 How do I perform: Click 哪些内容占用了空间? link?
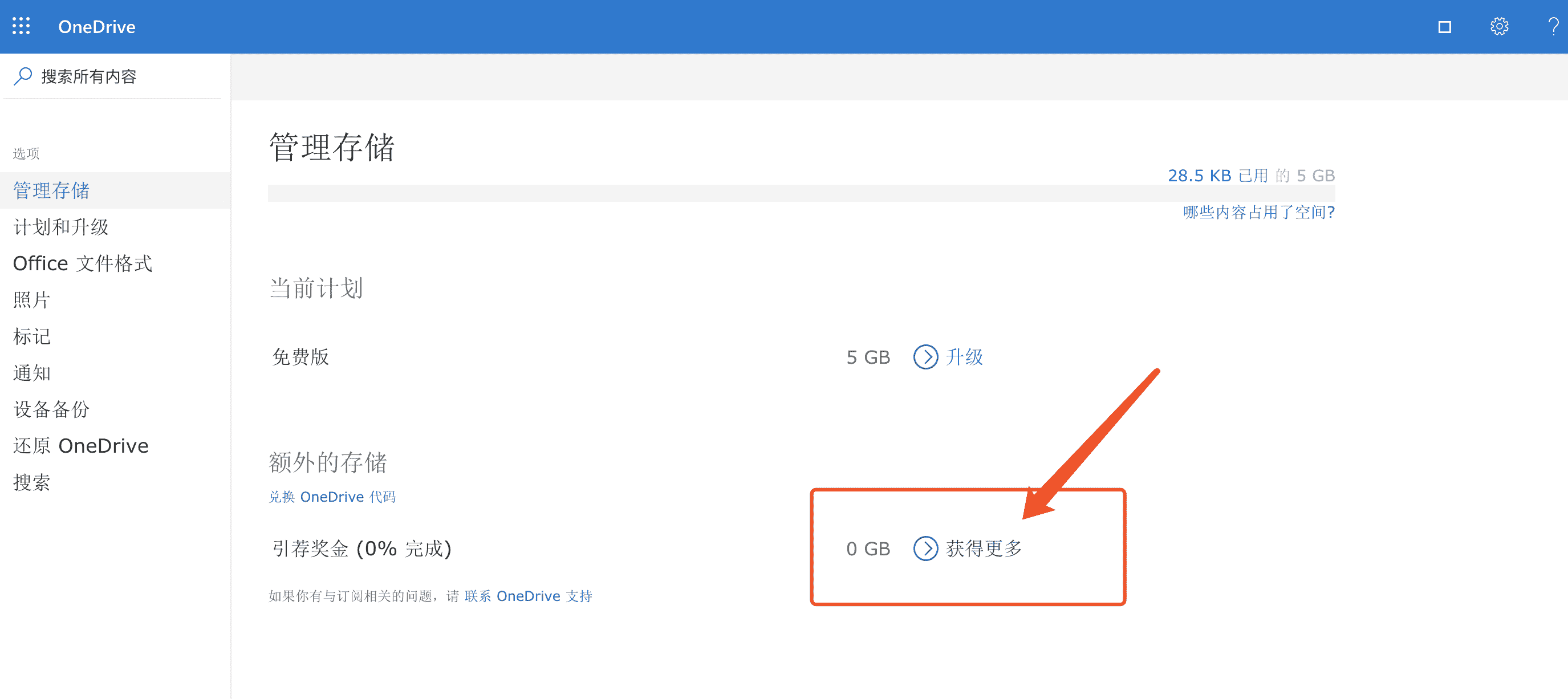pos(1258,212)
